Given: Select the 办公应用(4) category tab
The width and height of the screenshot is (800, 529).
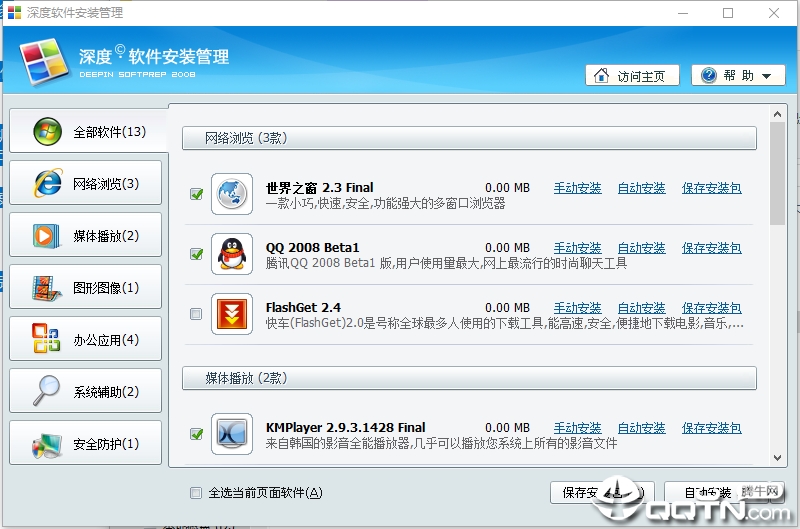Looking at the screenshot, I should 85,339.
